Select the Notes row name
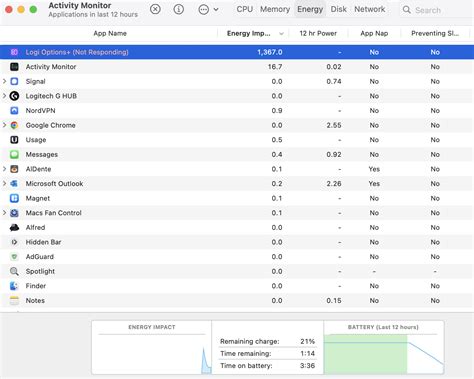474x379 pixels. (35, 301)
